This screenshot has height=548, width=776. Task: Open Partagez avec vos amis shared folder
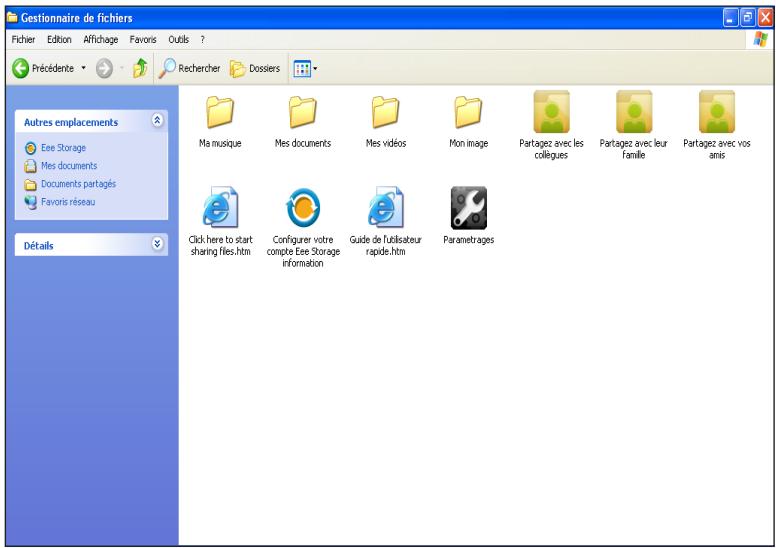point(717,111)
